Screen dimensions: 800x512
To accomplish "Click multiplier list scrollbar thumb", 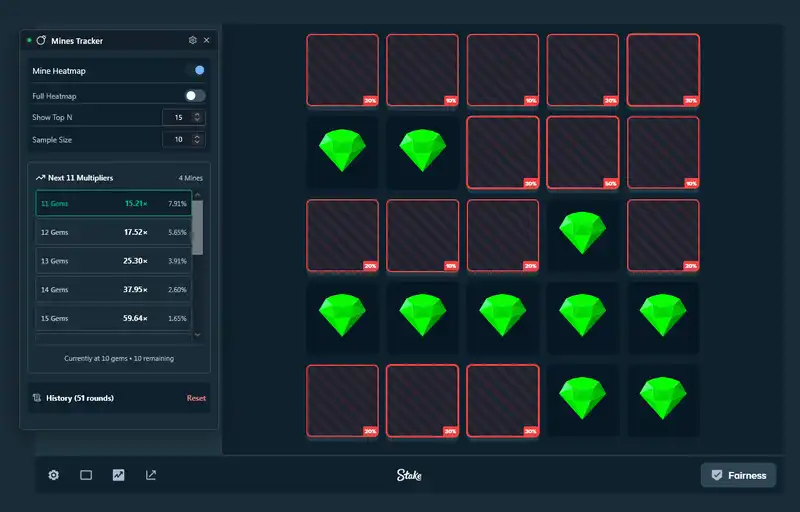I will [x=197, y=227].
